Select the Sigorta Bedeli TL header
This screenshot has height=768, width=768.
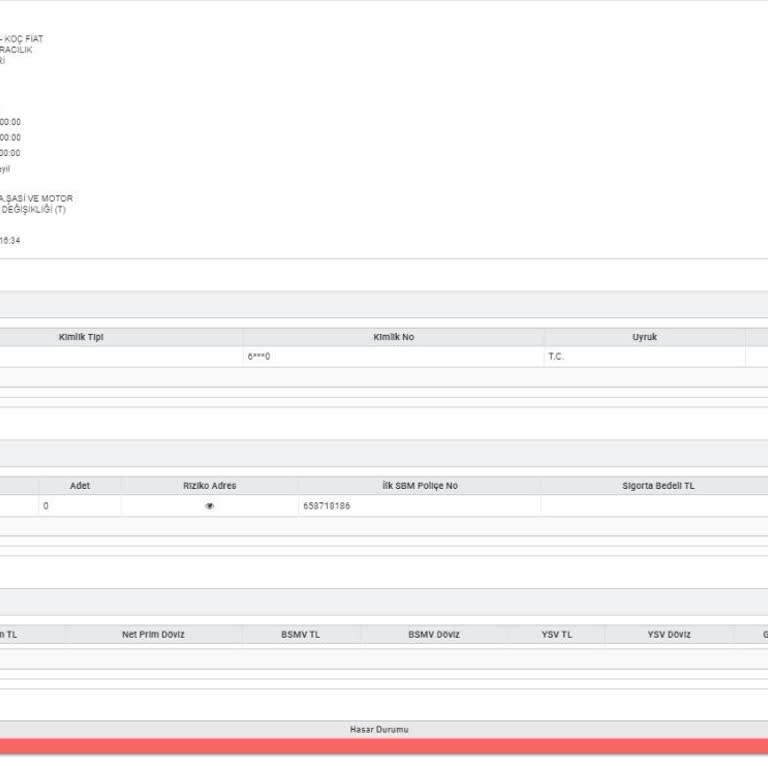coord(658,485)
